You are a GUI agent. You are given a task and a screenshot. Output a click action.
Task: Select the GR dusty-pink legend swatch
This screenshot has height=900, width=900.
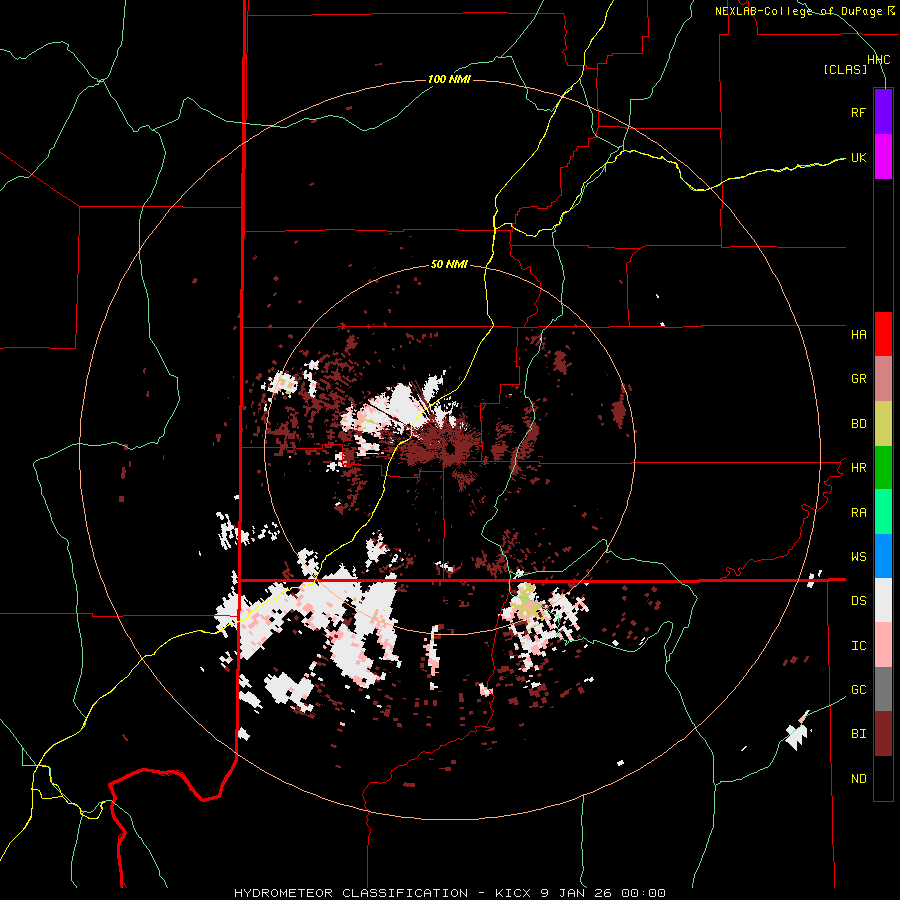(883, 379)
